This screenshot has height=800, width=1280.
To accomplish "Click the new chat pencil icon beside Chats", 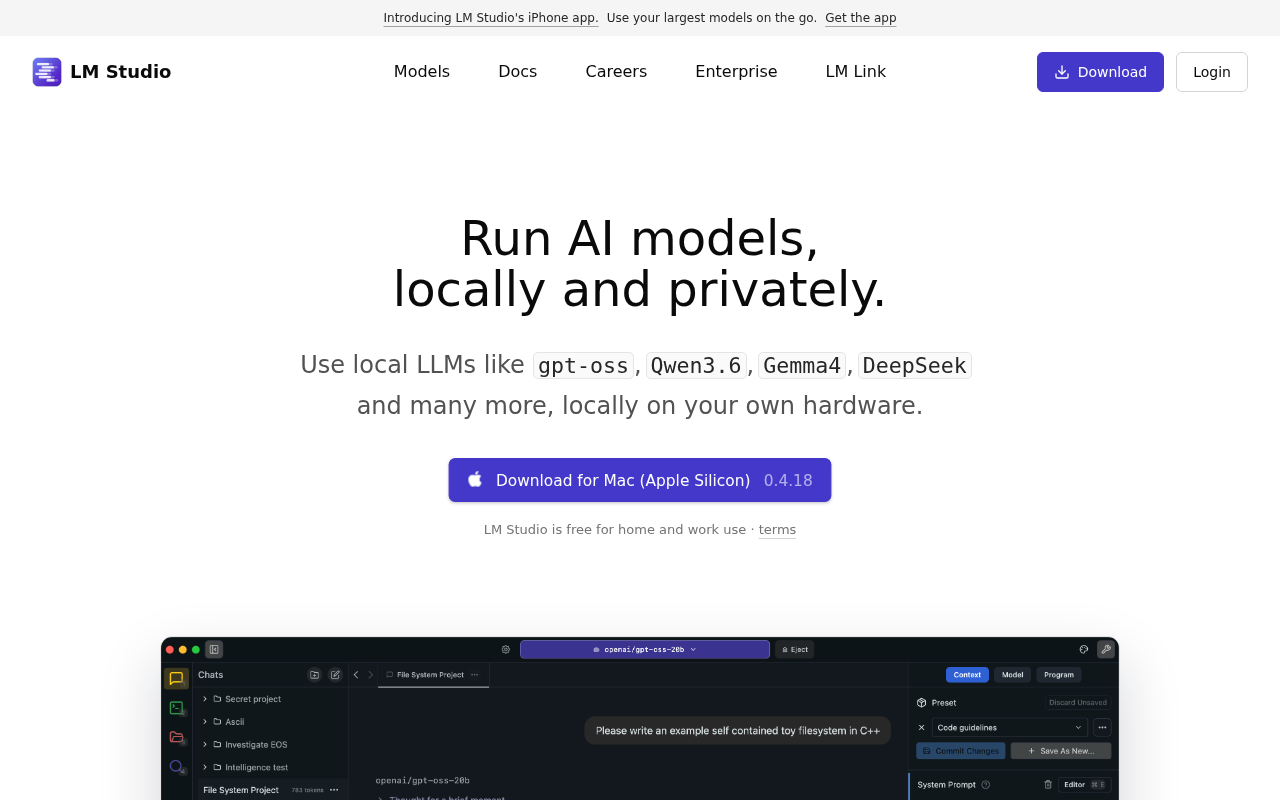I will (335, 675).
